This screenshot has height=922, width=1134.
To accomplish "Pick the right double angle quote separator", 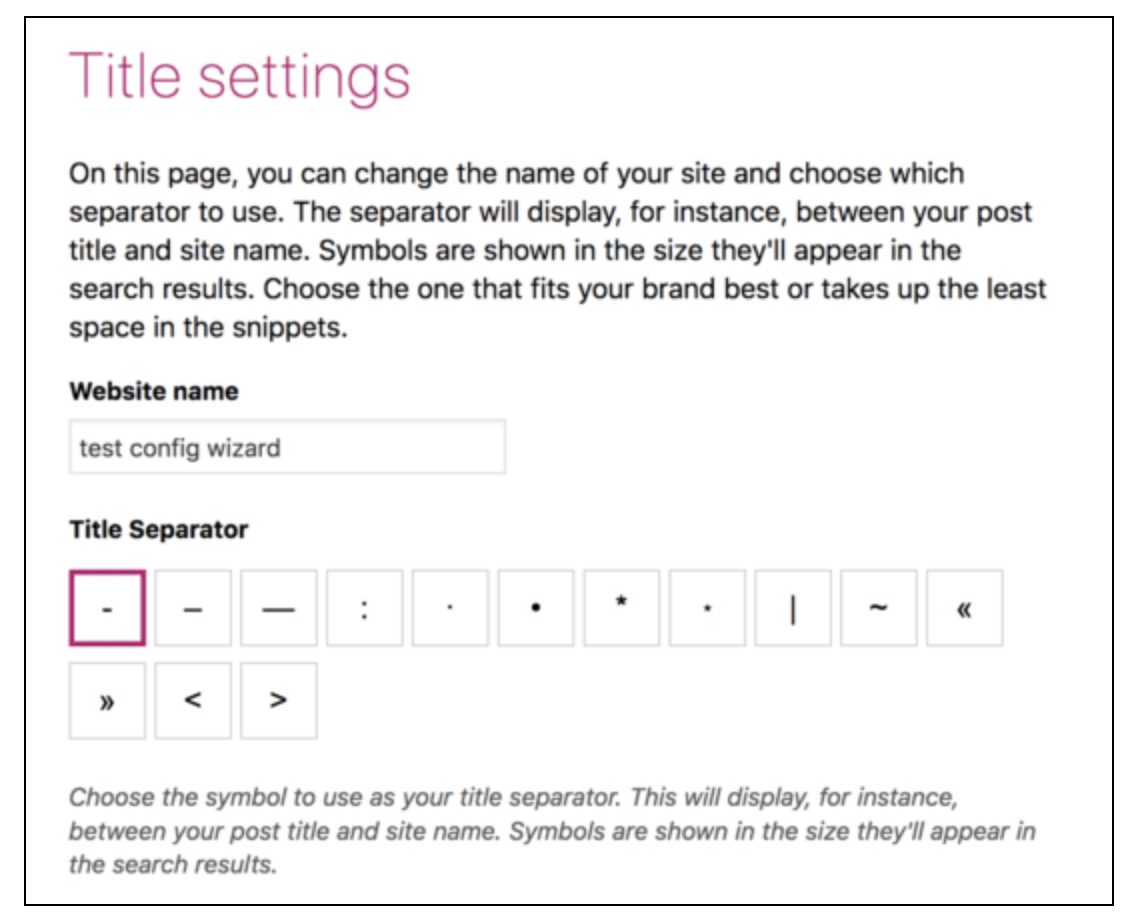I will (x=107, y=700).
